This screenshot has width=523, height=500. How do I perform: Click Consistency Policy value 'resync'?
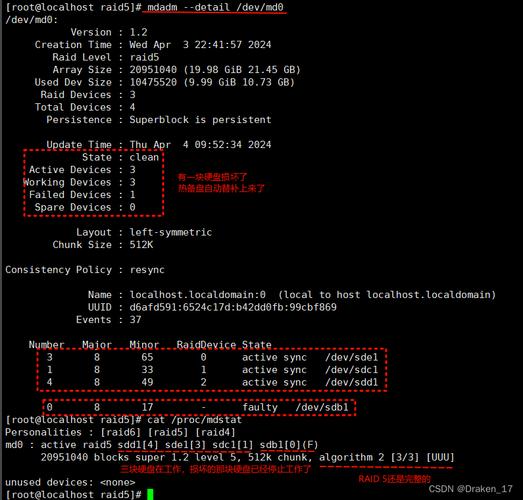coord(147,270)
